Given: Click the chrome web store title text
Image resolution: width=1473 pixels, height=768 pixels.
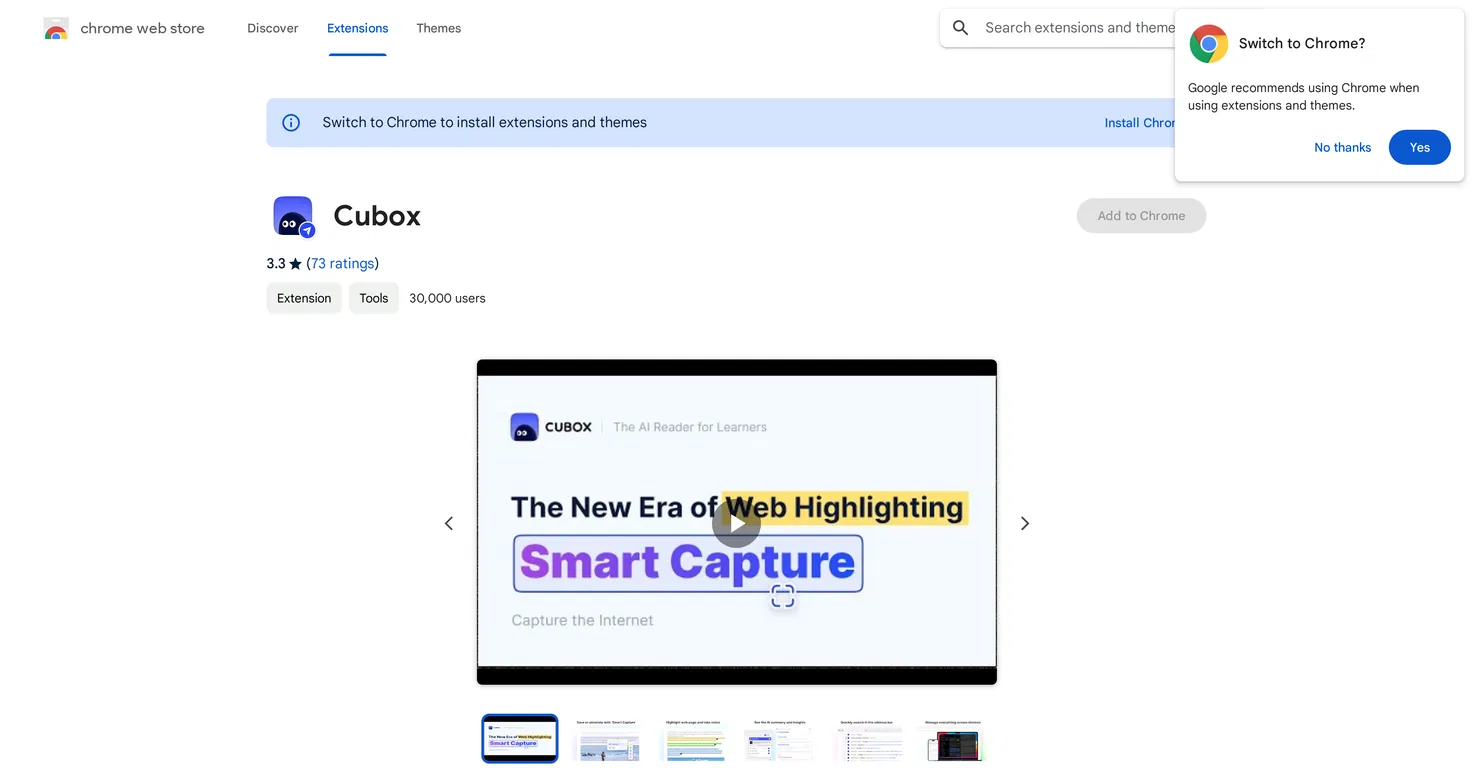Looking at the screenshot, I should click(x=142, y=28).
